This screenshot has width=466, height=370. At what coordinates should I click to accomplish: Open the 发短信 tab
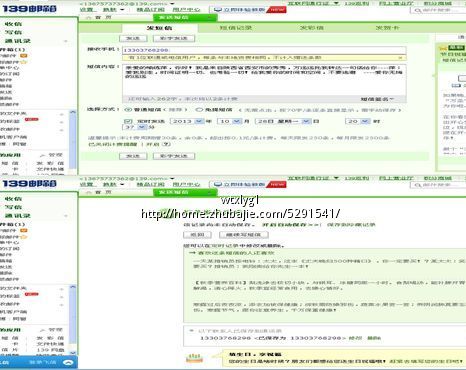[x=160, y=28]
